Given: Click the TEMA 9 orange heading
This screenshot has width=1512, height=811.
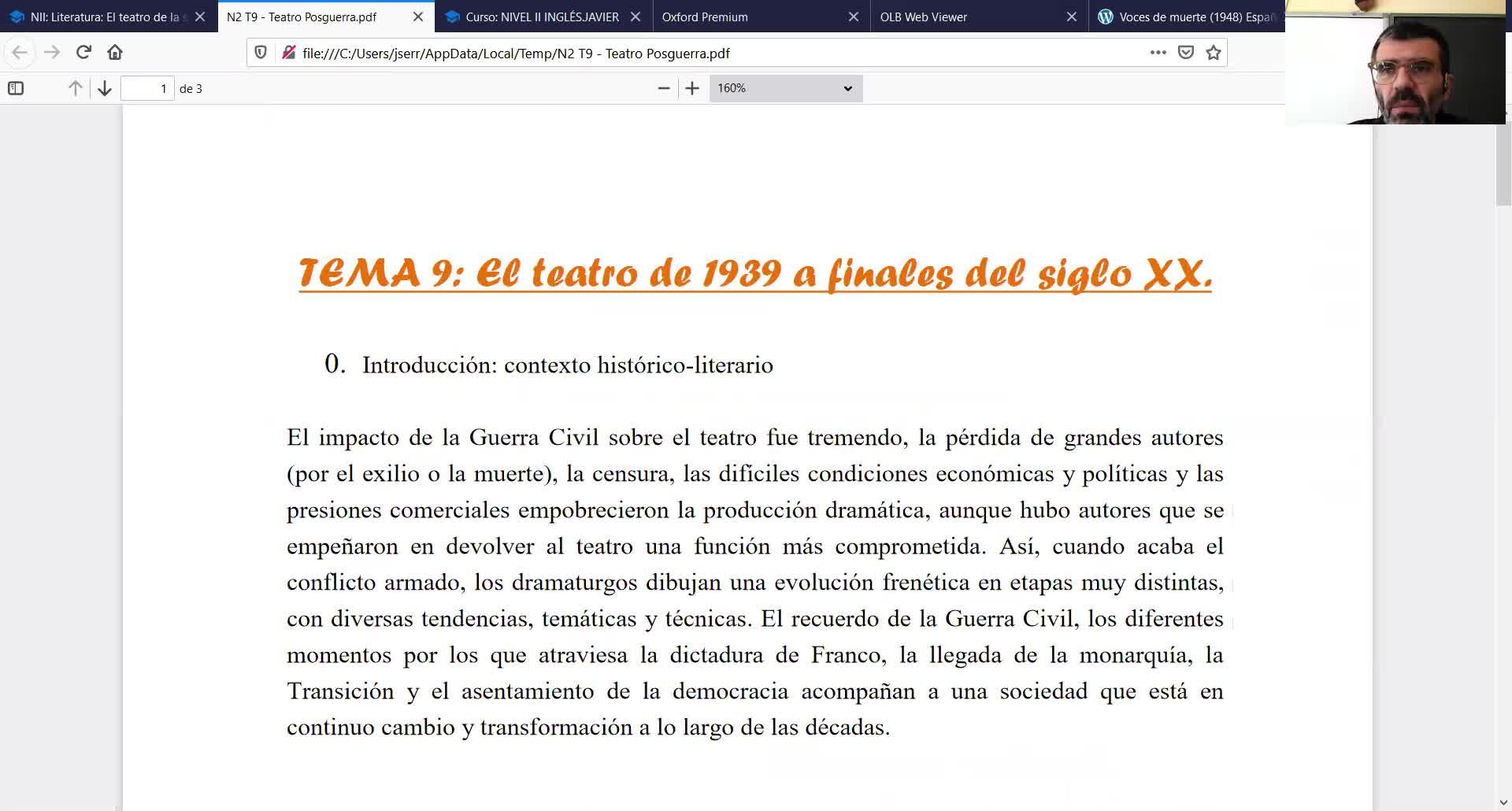Looking at the screenshot, I should pos(755,274).
